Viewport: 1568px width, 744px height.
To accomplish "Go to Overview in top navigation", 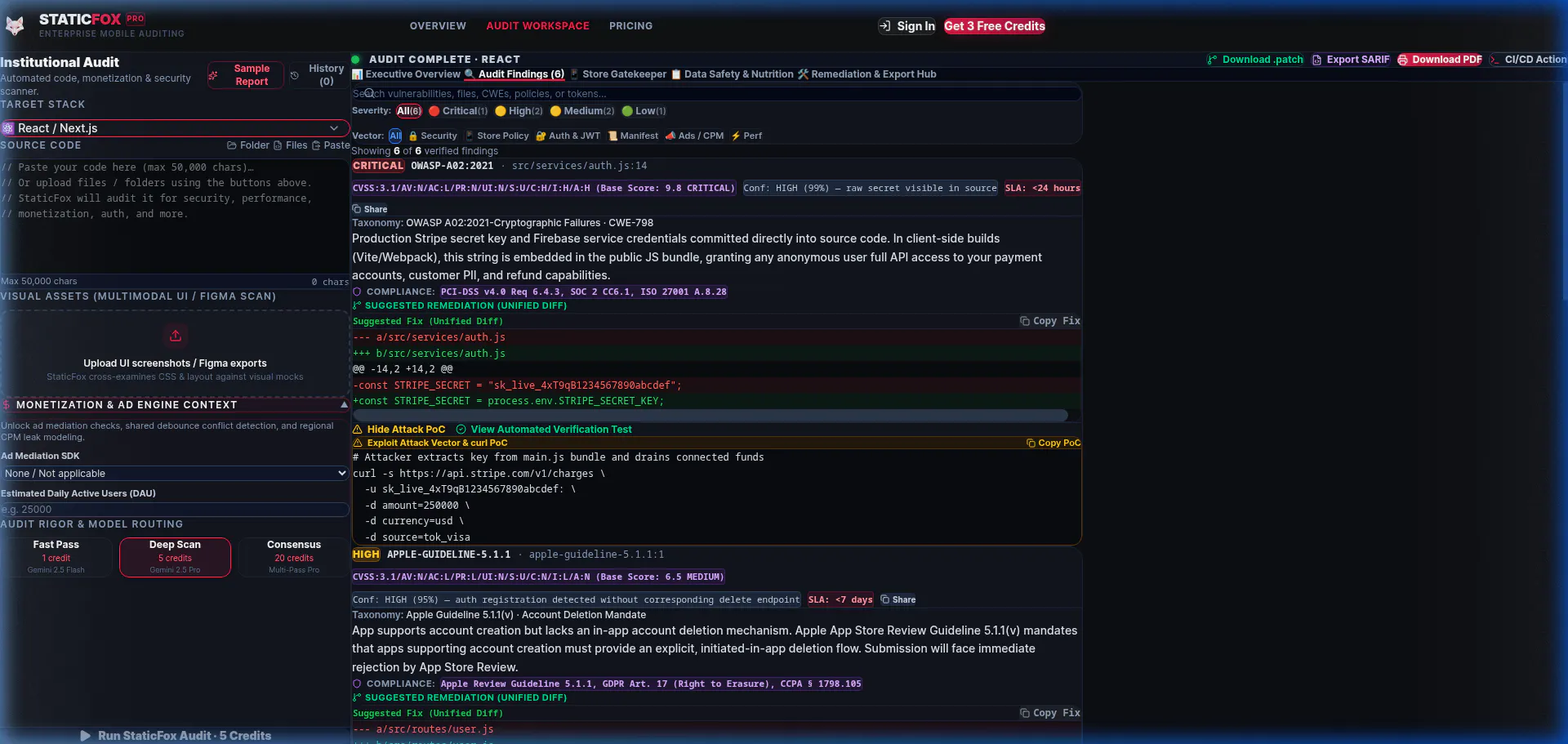I will click(x=438, y=26).
